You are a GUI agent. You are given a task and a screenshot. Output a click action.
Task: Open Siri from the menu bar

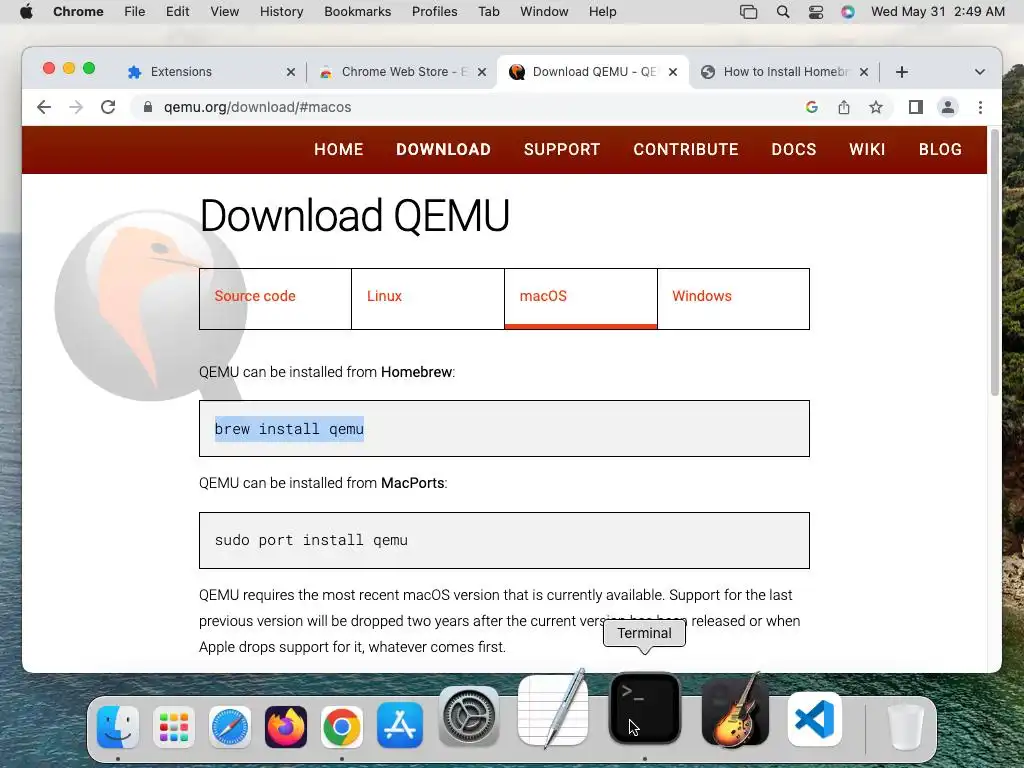(848, 12)
